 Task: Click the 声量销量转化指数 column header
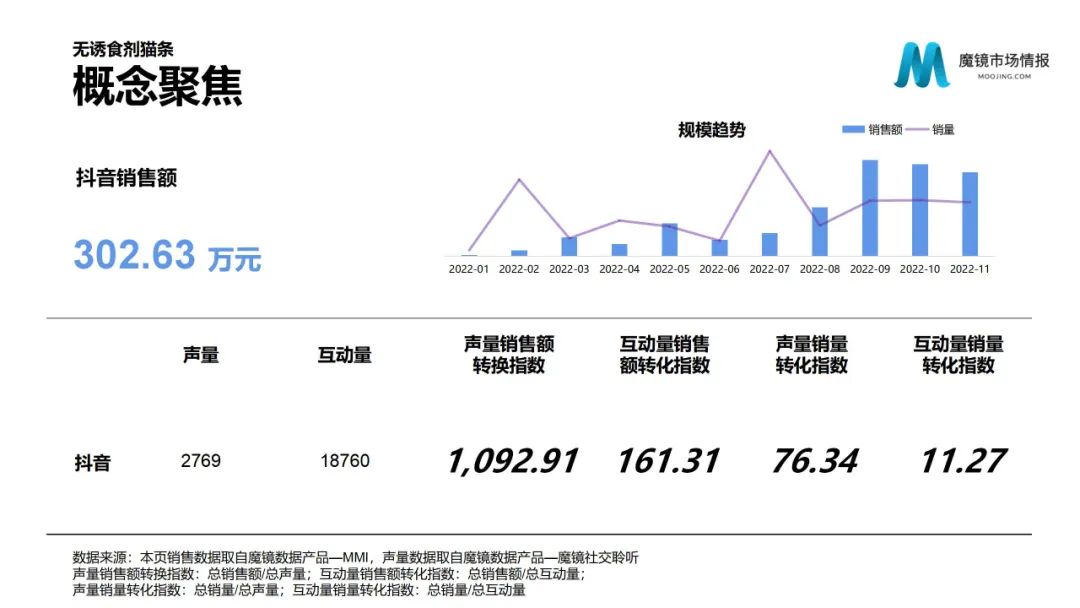pyautogui.click(x=811, y=355)
